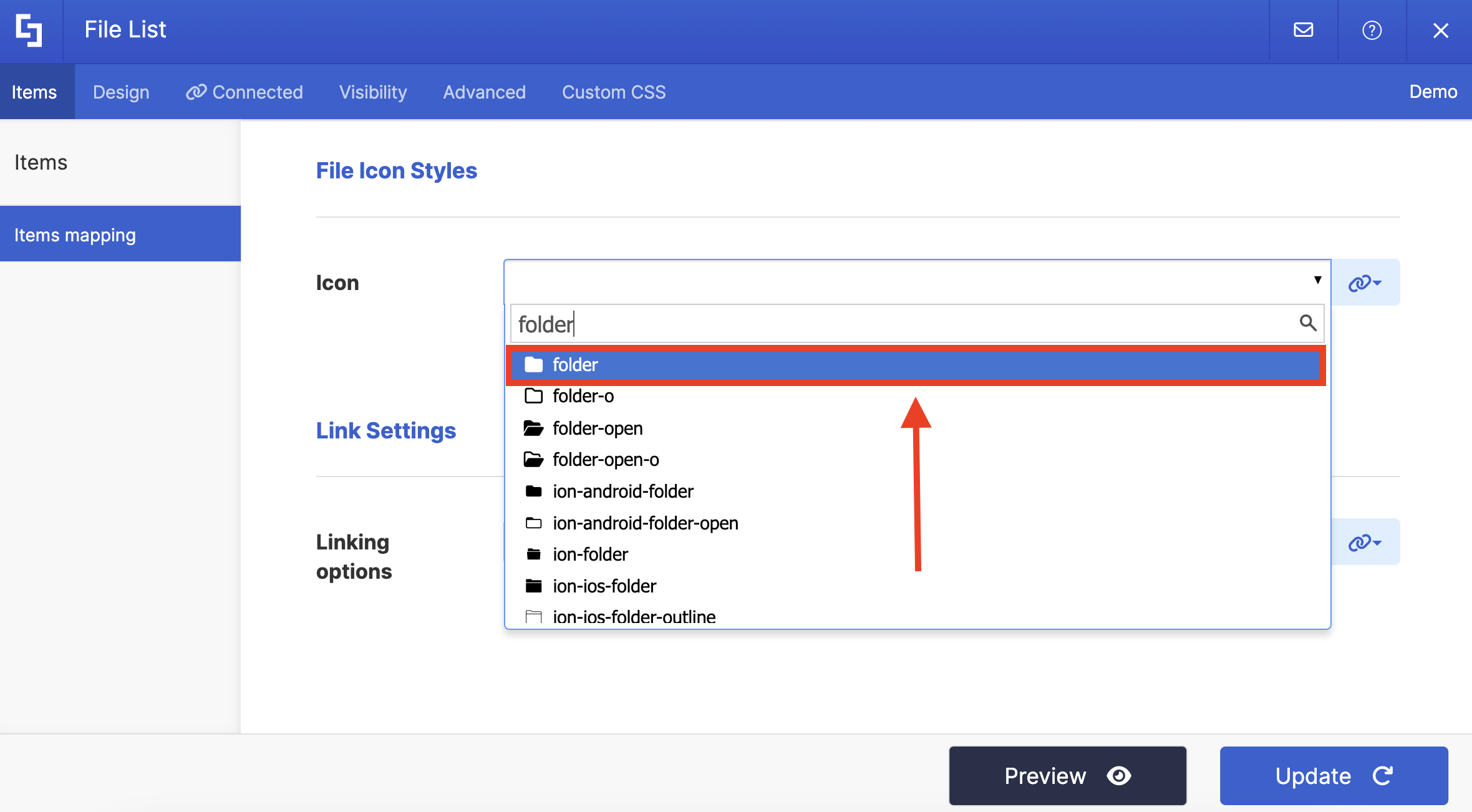Switch to the Design tab

point(121,92)
